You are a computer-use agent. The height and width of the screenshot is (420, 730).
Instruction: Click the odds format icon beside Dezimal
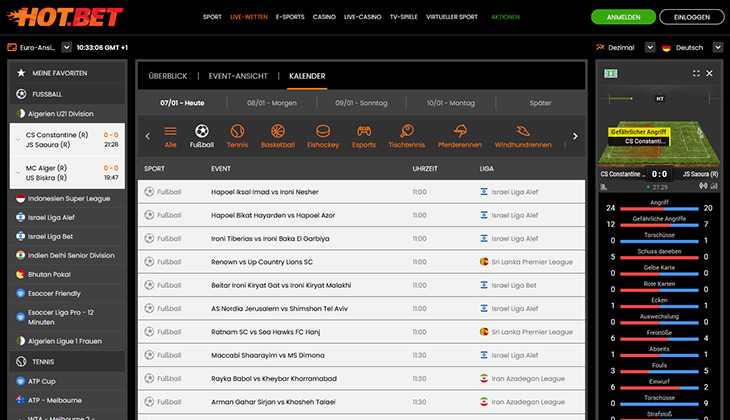pos(600,47)
